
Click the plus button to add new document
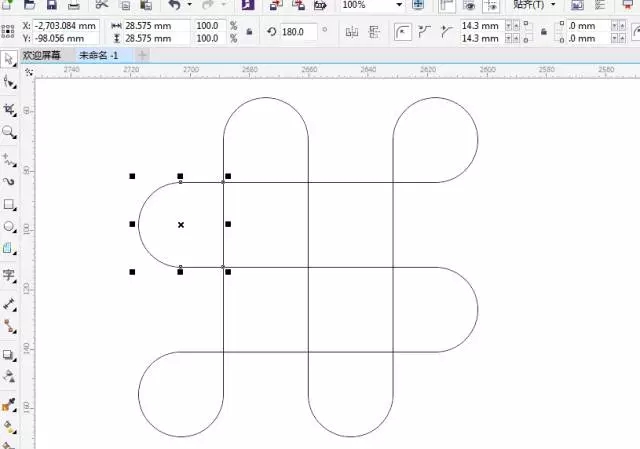pos(142,54)
